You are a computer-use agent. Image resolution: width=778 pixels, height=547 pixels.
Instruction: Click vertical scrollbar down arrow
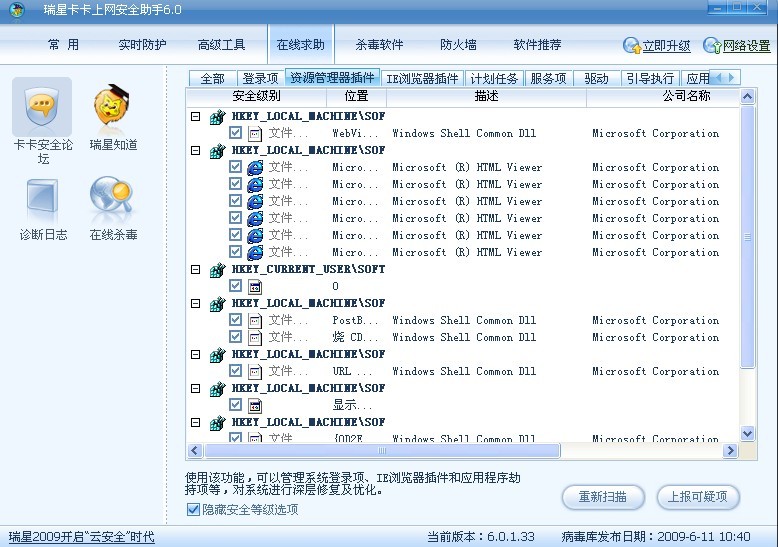click(x=747, y=434)
